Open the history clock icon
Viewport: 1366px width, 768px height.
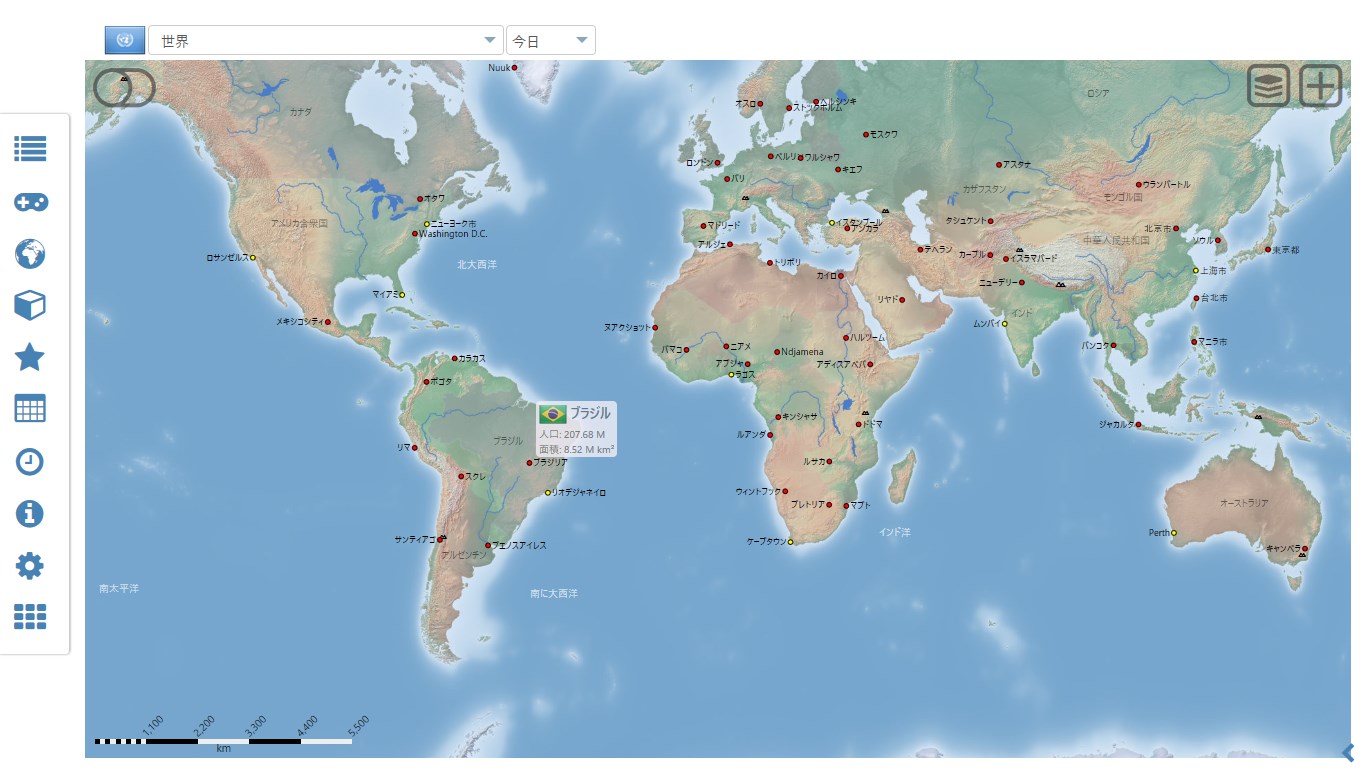(30, 462)
